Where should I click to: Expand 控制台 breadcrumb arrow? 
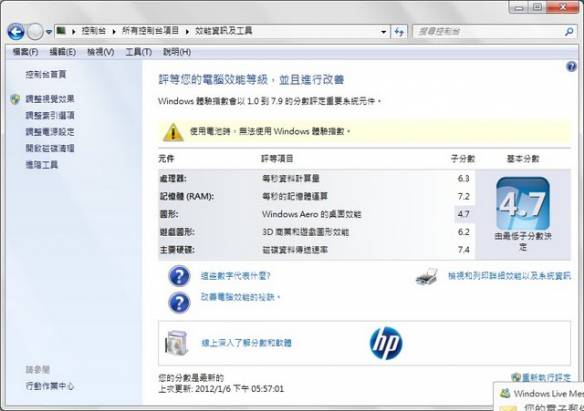point(114,32)
